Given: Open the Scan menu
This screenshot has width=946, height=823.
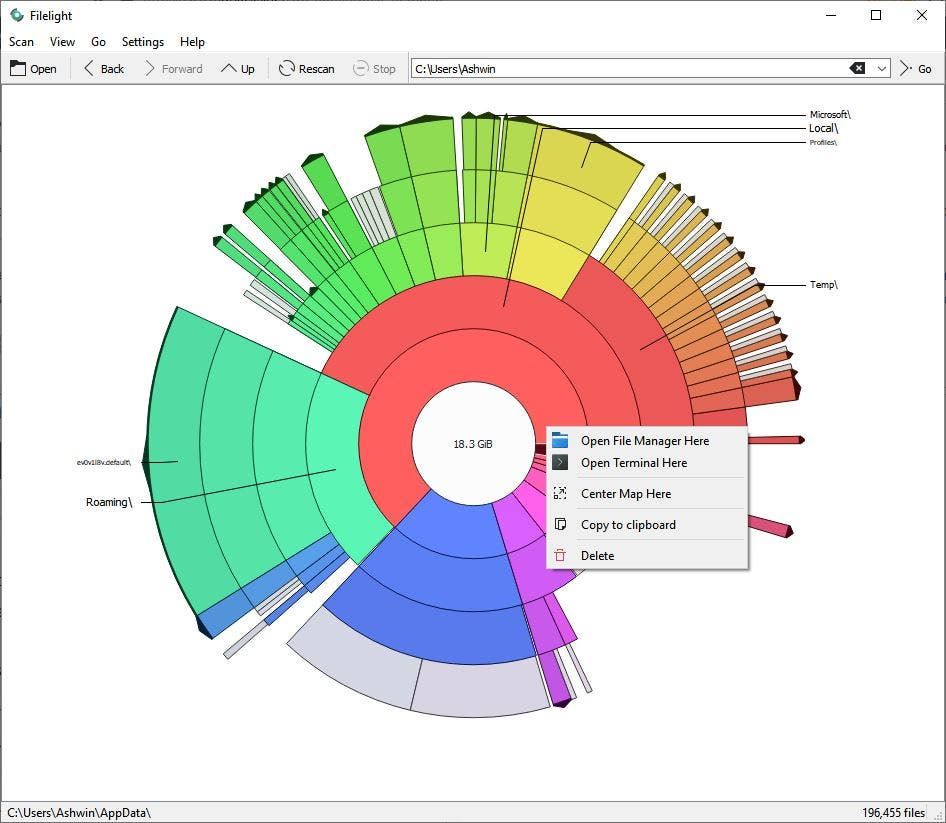Looking at the screenshot, I should (x=21, y=42).
